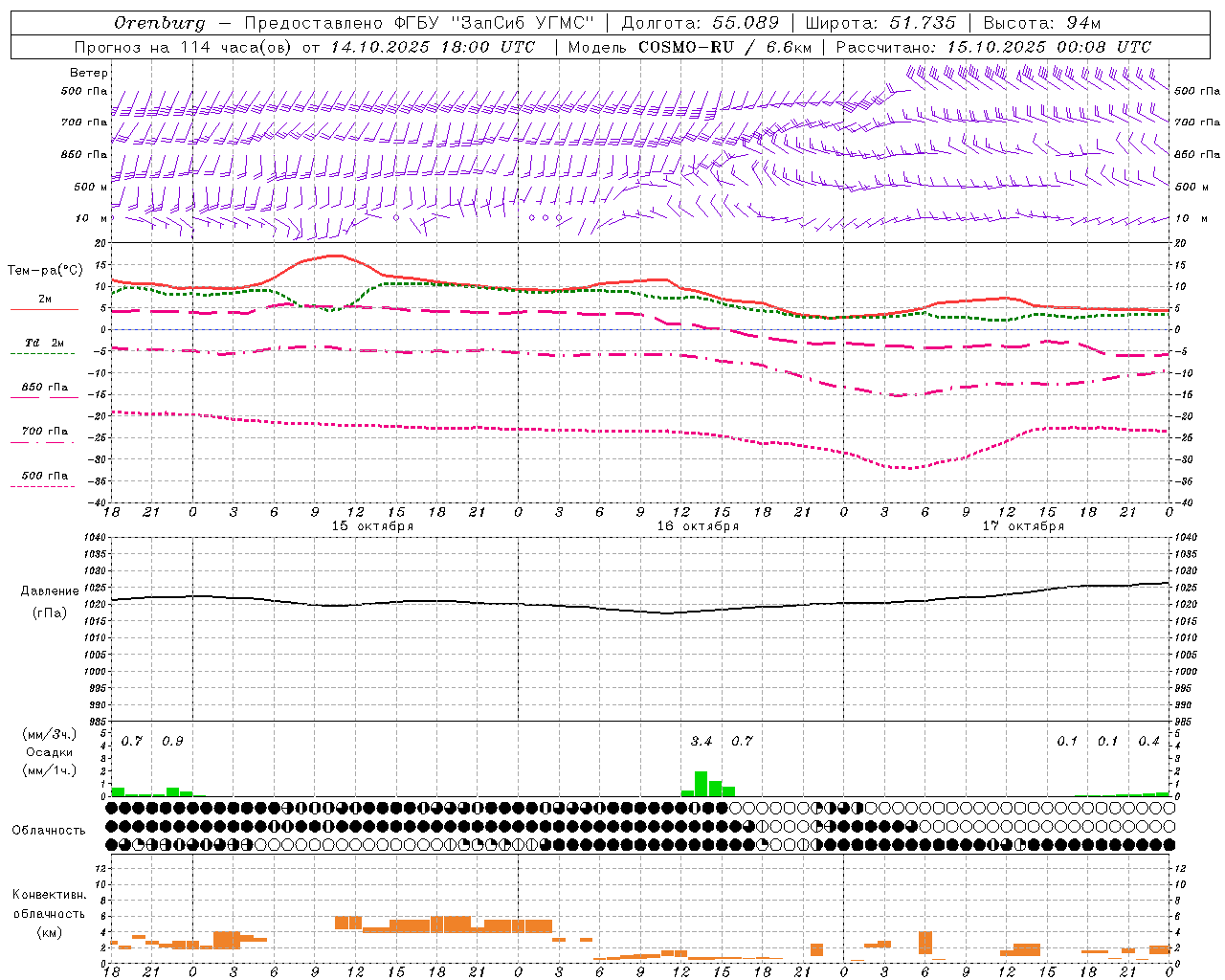The height and width of the screenshot is (980, 1225).
Task: Click the '17 октября' date label
Action: pyautogui.click(x=1023, y=526)
